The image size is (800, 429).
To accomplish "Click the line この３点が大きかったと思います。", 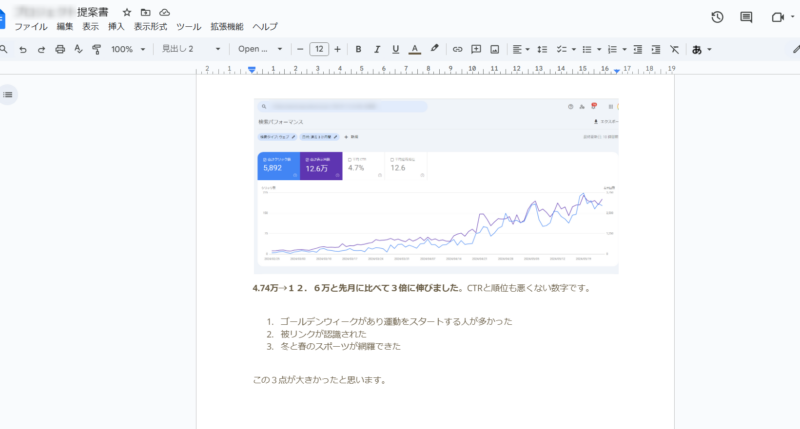I will point(320,380).
